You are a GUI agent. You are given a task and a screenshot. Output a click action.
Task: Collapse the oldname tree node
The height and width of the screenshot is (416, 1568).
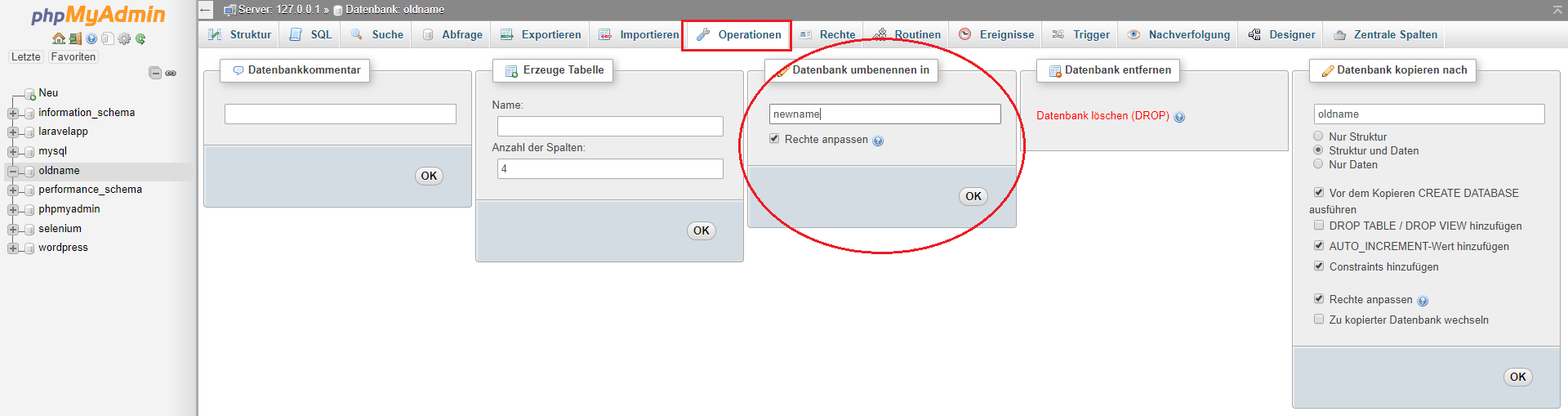click(12, 171)
